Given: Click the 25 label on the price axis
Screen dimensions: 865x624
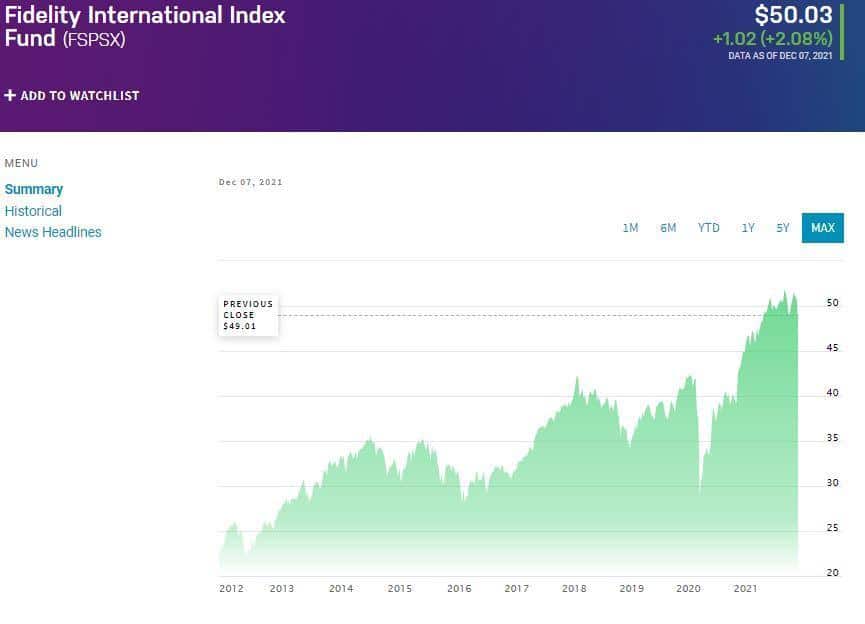Looking at the screenshot, I should click(x=832, y=528).
